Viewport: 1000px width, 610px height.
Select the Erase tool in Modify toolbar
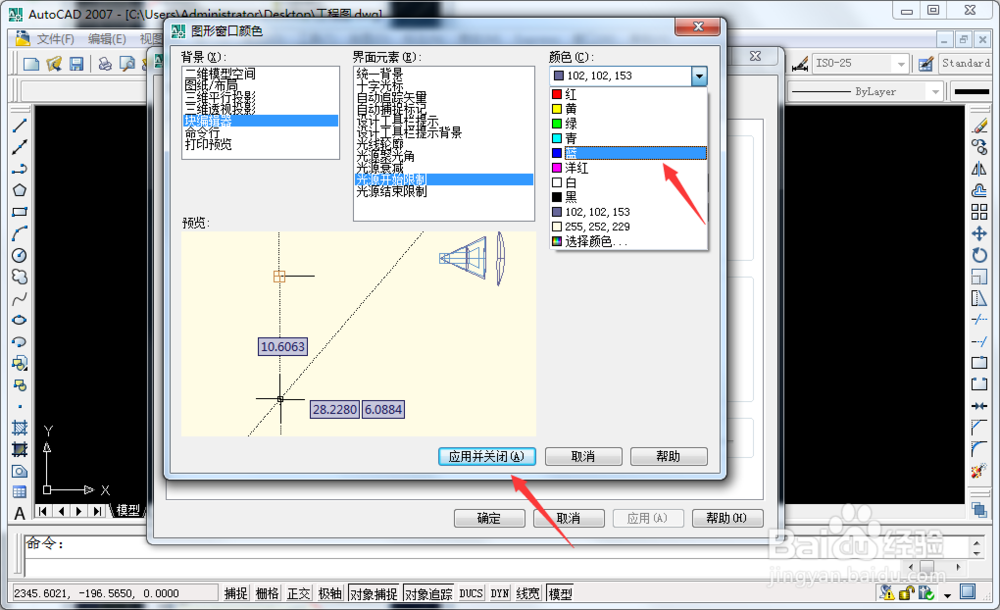coord(979,126)
